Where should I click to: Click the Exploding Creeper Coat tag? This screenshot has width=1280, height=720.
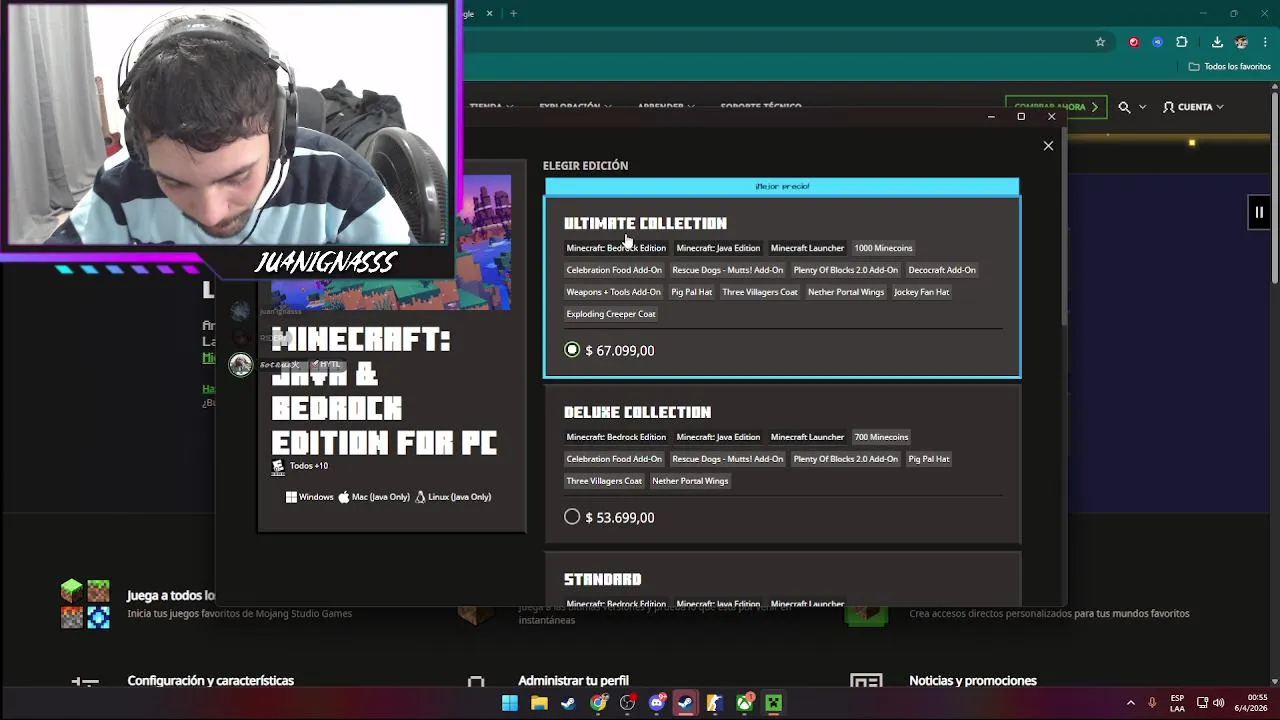tap(611, 314)
